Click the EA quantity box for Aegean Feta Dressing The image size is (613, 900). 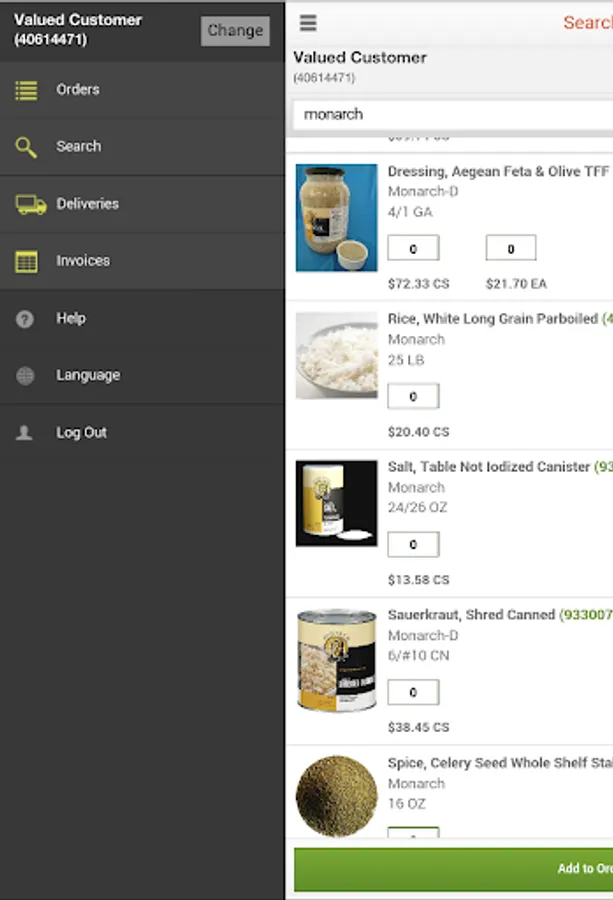tap(511, 249)
